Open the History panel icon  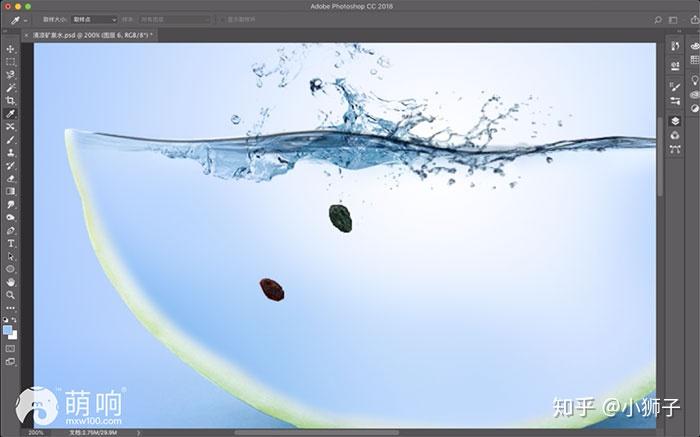coord(675,46)
